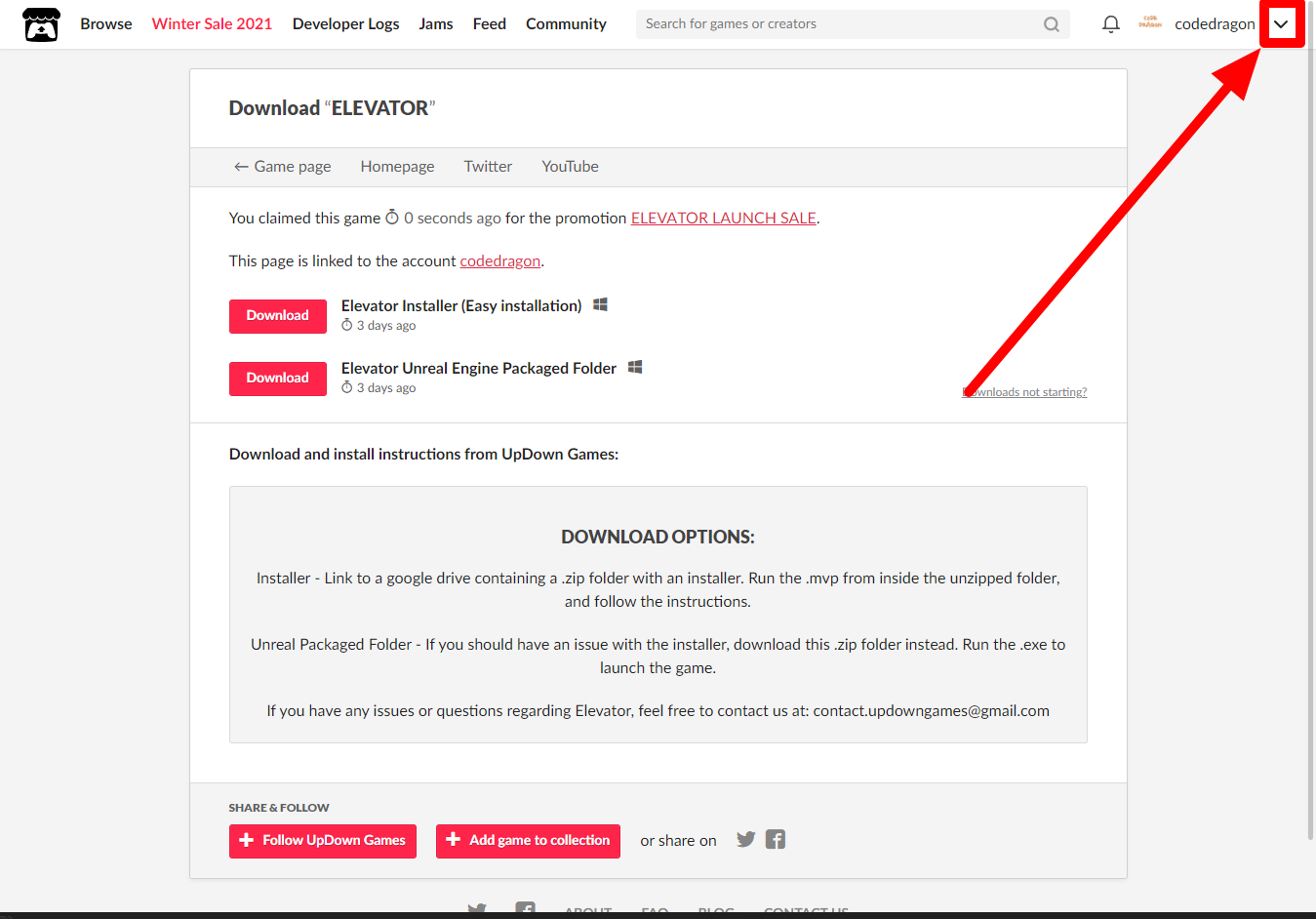This screenshot has width=1316, height=919.
Task: Click Windows icon beside Elevator Installer
Action: [x=601, y=305]
